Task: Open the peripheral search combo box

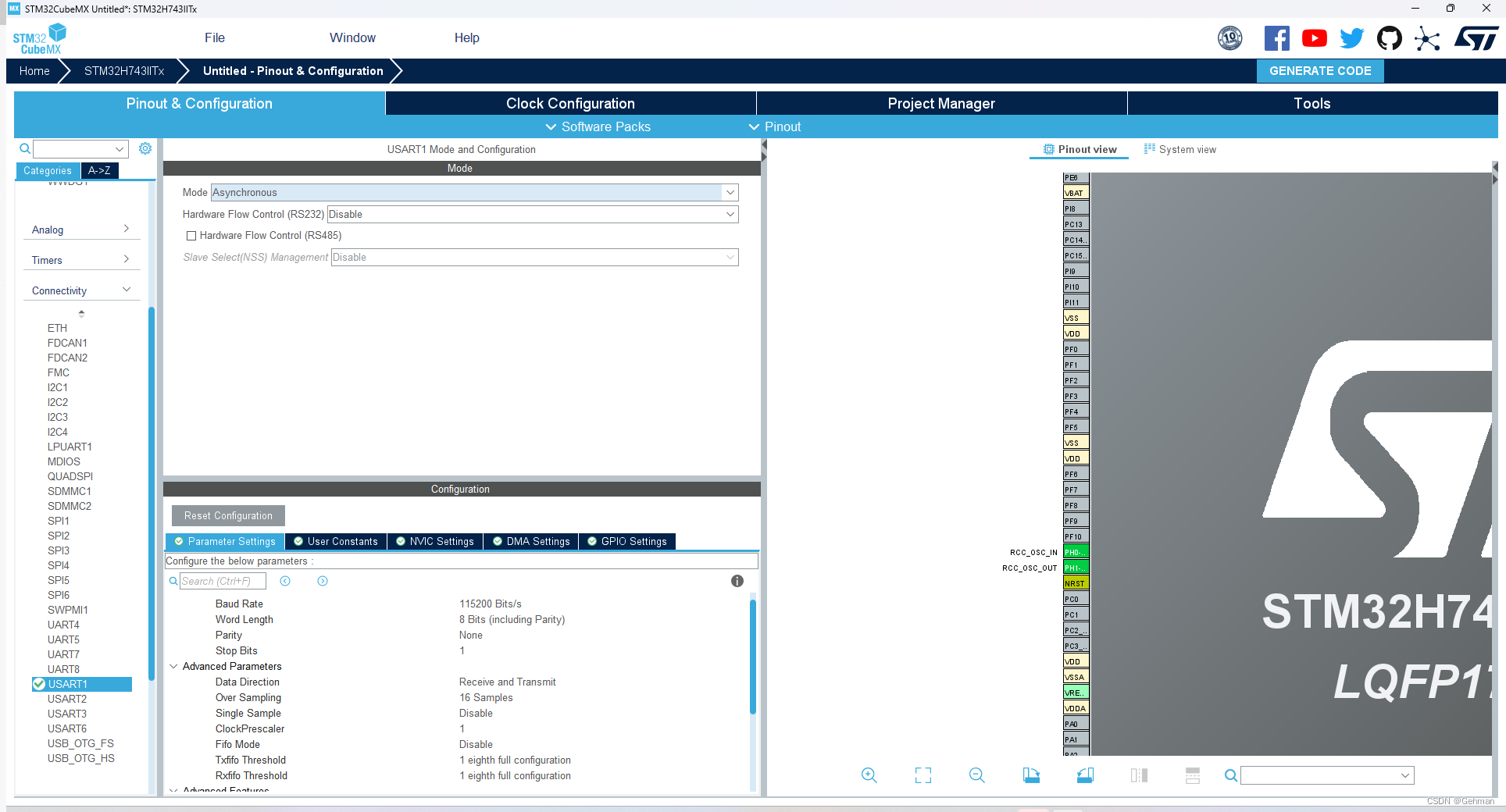Action: (80, 148)
